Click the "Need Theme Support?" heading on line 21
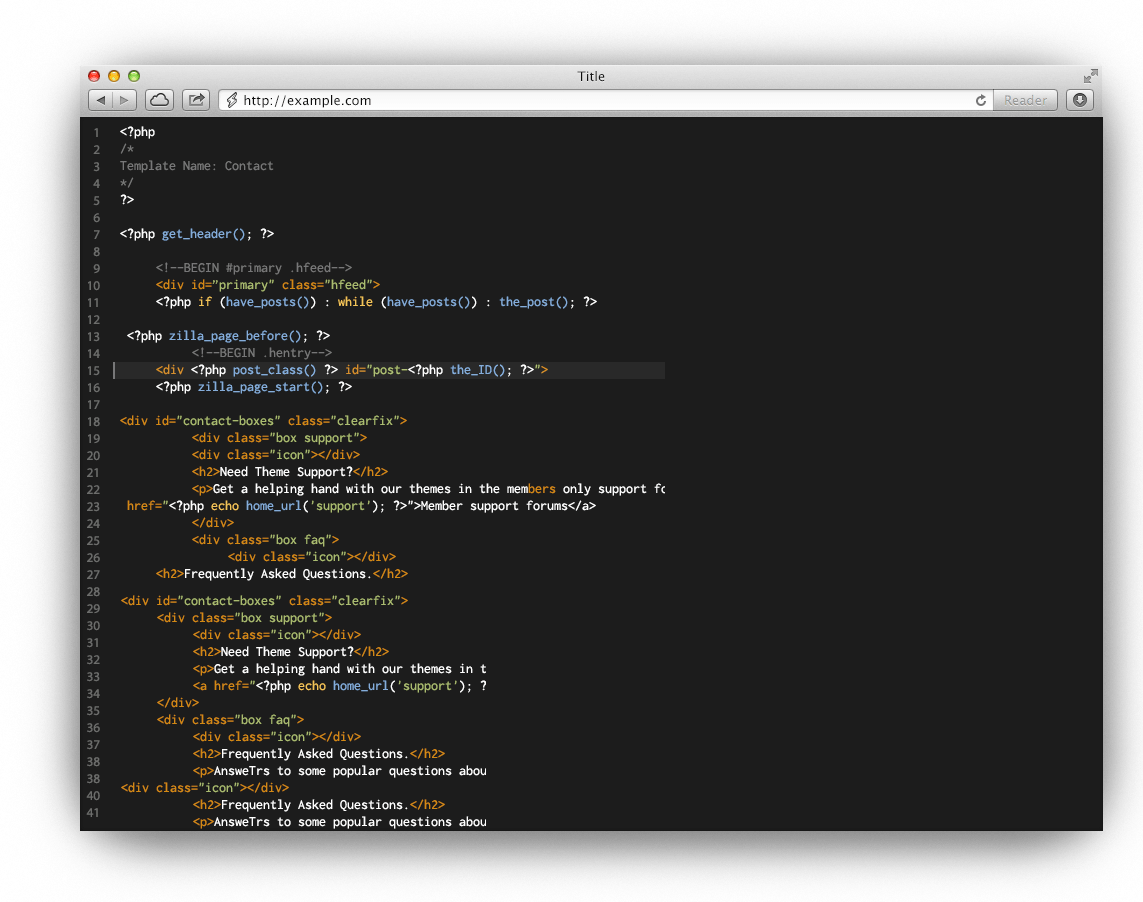Viewport: 1143px width, 902px height. click(290, 472)
